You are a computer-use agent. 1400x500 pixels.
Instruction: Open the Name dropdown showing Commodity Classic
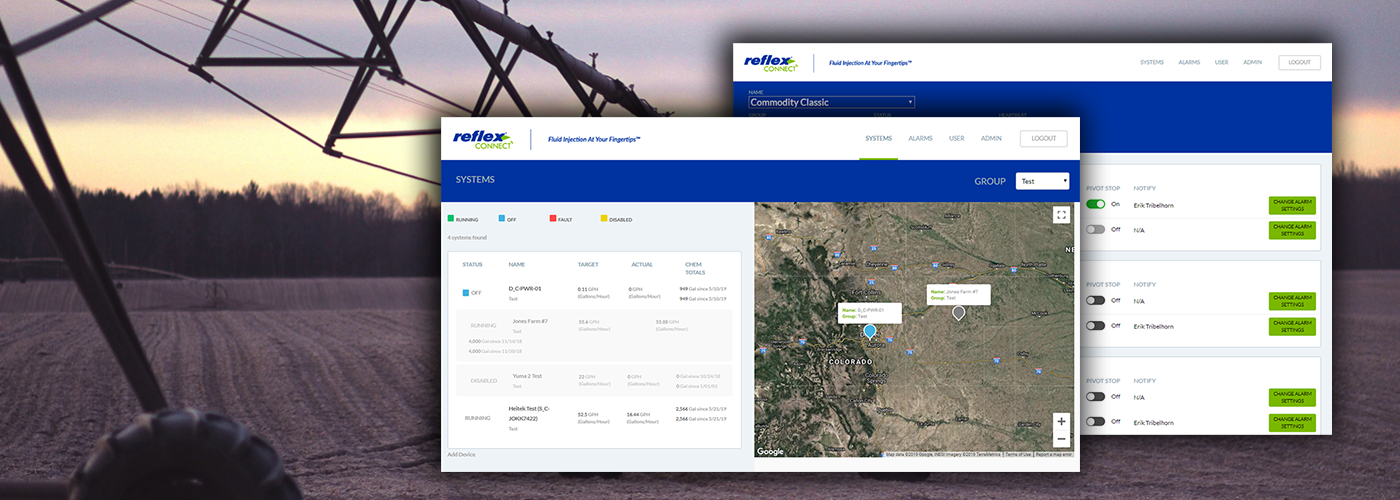pos(831,102)
